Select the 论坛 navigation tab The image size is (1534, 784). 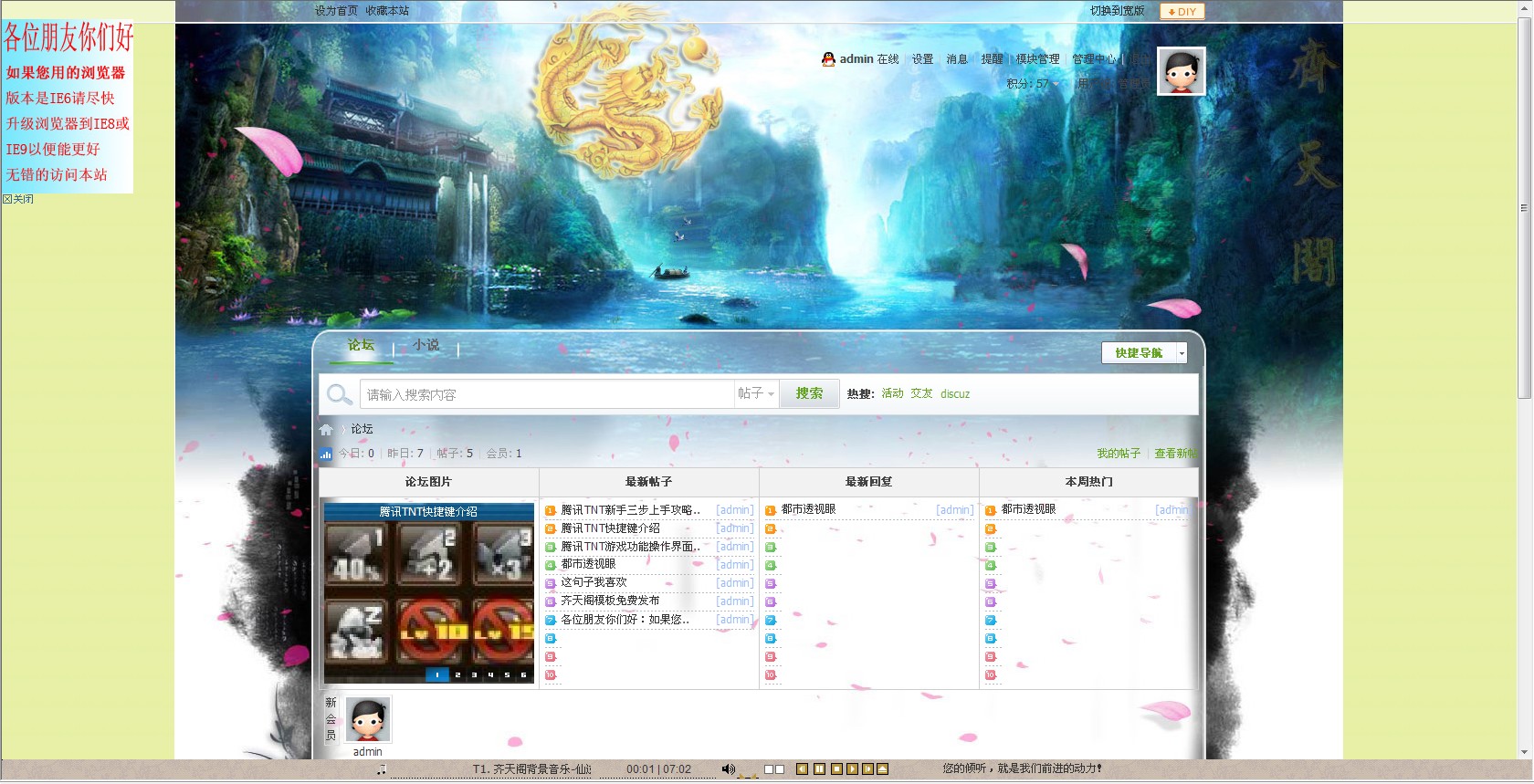(361, 345)
